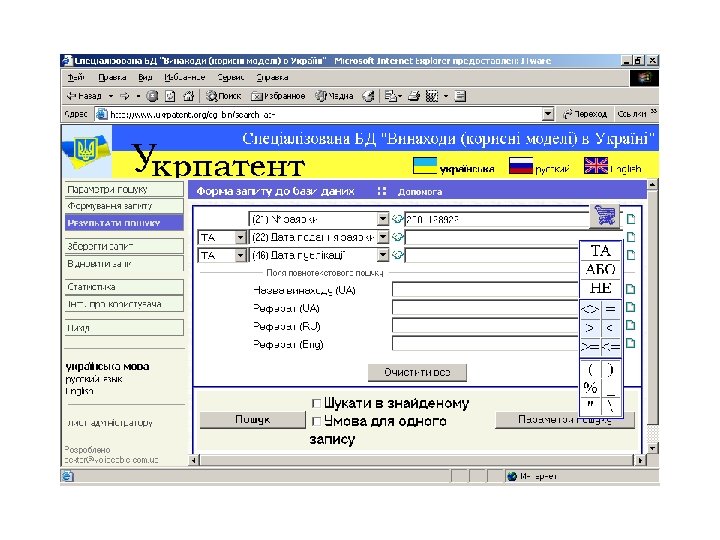The height and width of the screenshot is (540, 720).
Task: Insert the not-equal <> operator
Action: pyautogui.click(x=591, y=309)
